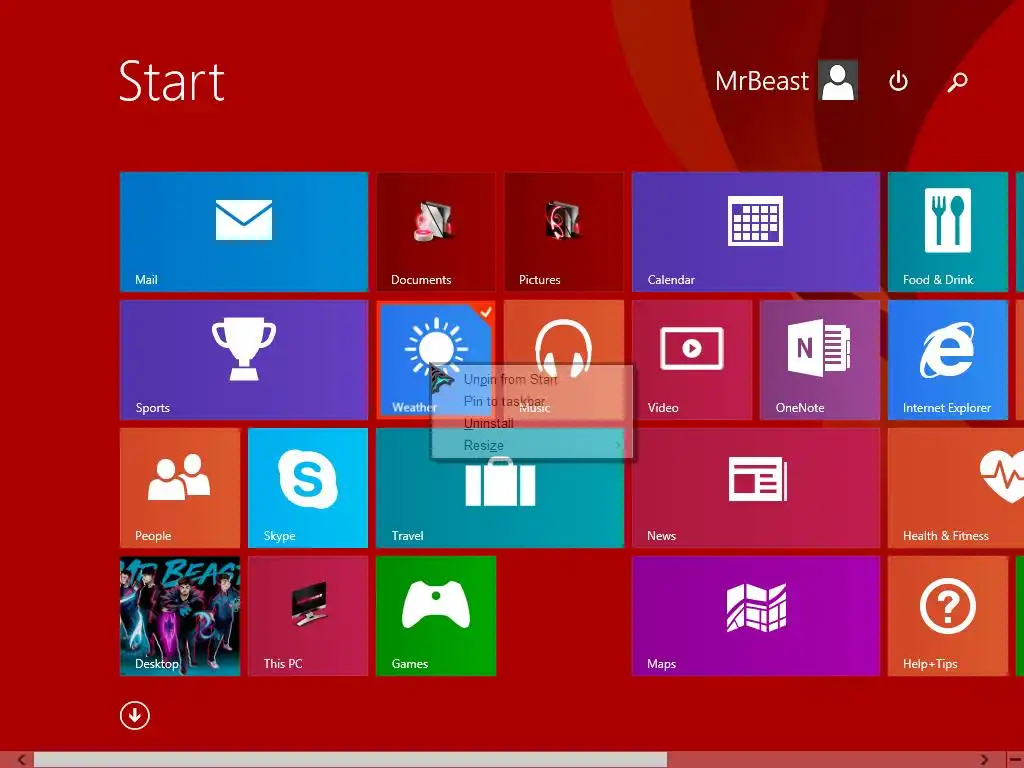Open the Sports trophy tile
This screenshot has height=768, width=1024.
(x=244, y=359)
